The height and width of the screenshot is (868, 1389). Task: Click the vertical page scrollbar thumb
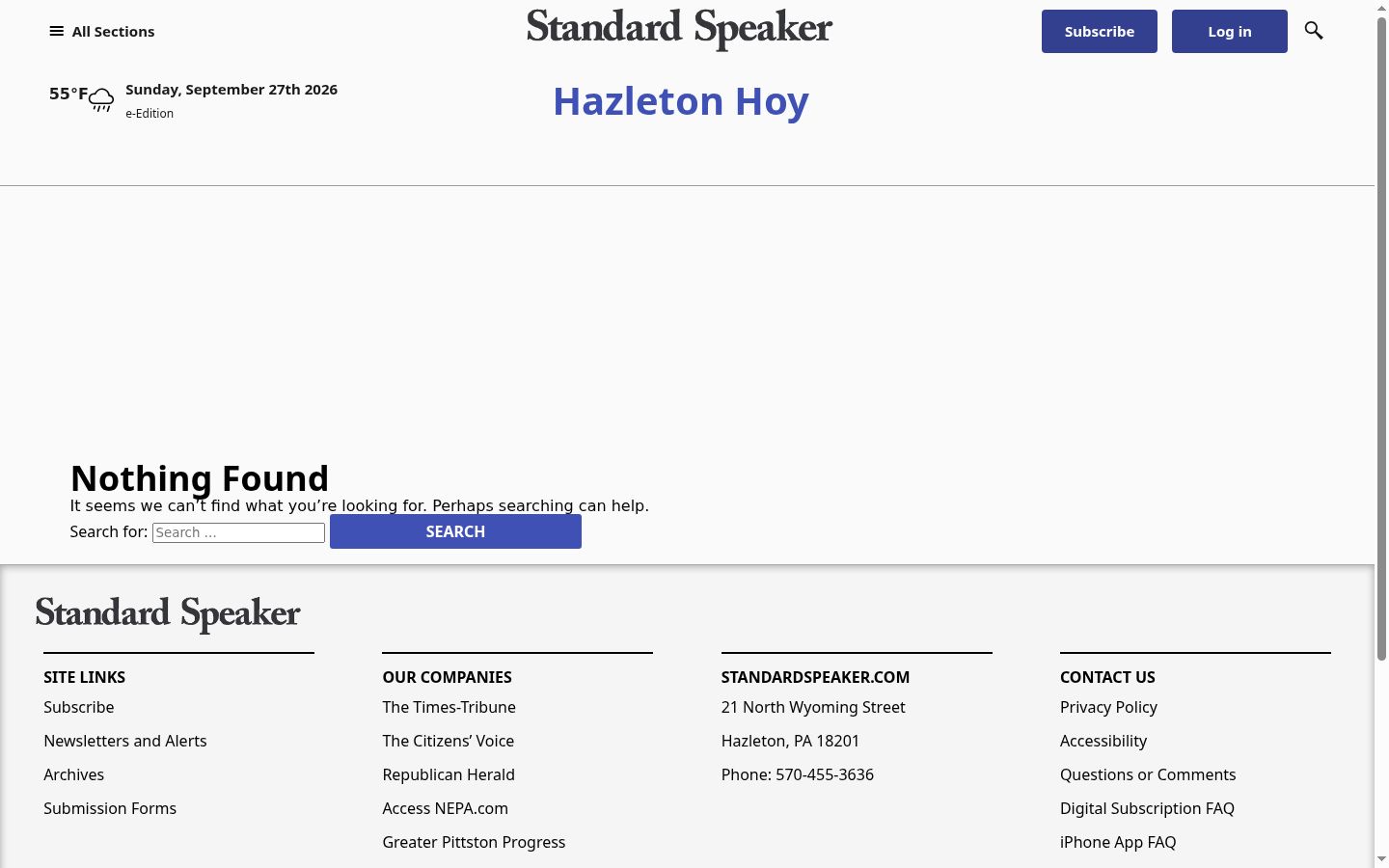tap(1381, 338)
